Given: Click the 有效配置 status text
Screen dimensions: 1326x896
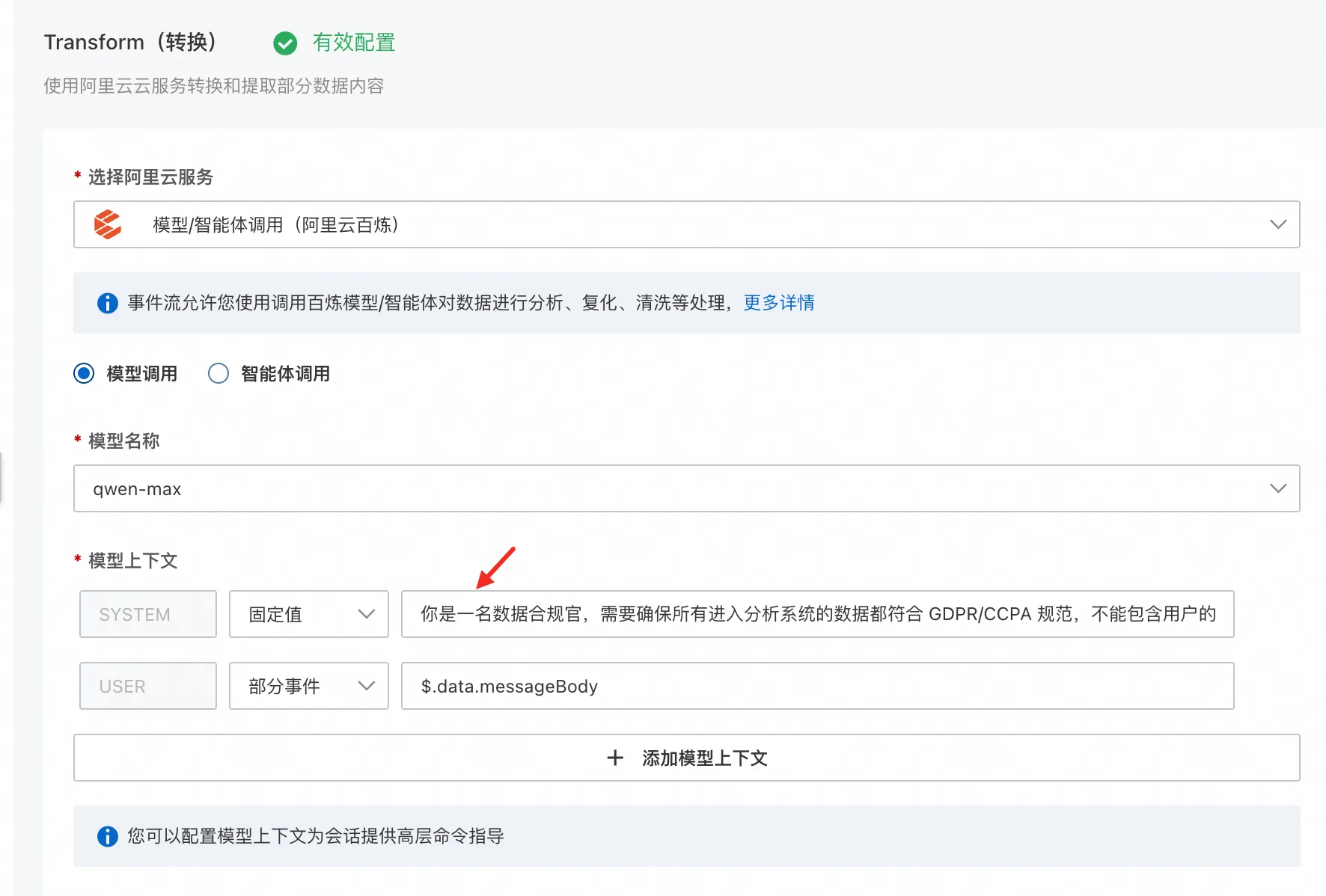Looking at the screenshot, I should (x=354, y=43).
